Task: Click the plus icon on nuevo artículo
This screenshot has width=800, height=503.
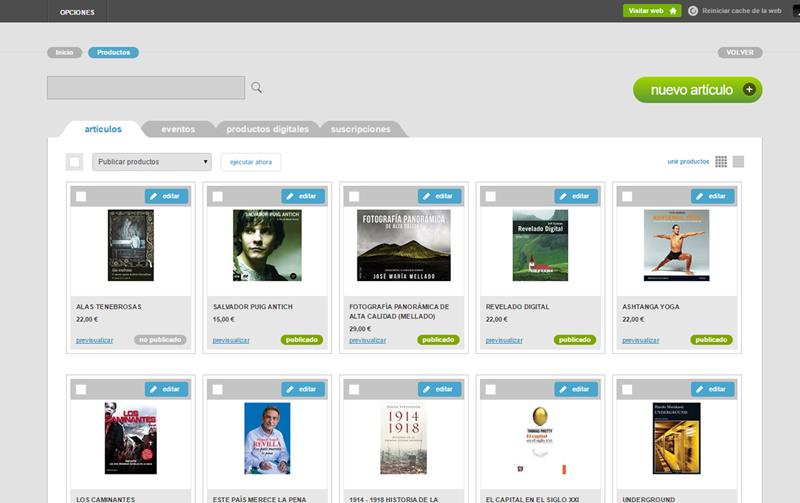Action: pyautogui.click(x=749, y=90)
